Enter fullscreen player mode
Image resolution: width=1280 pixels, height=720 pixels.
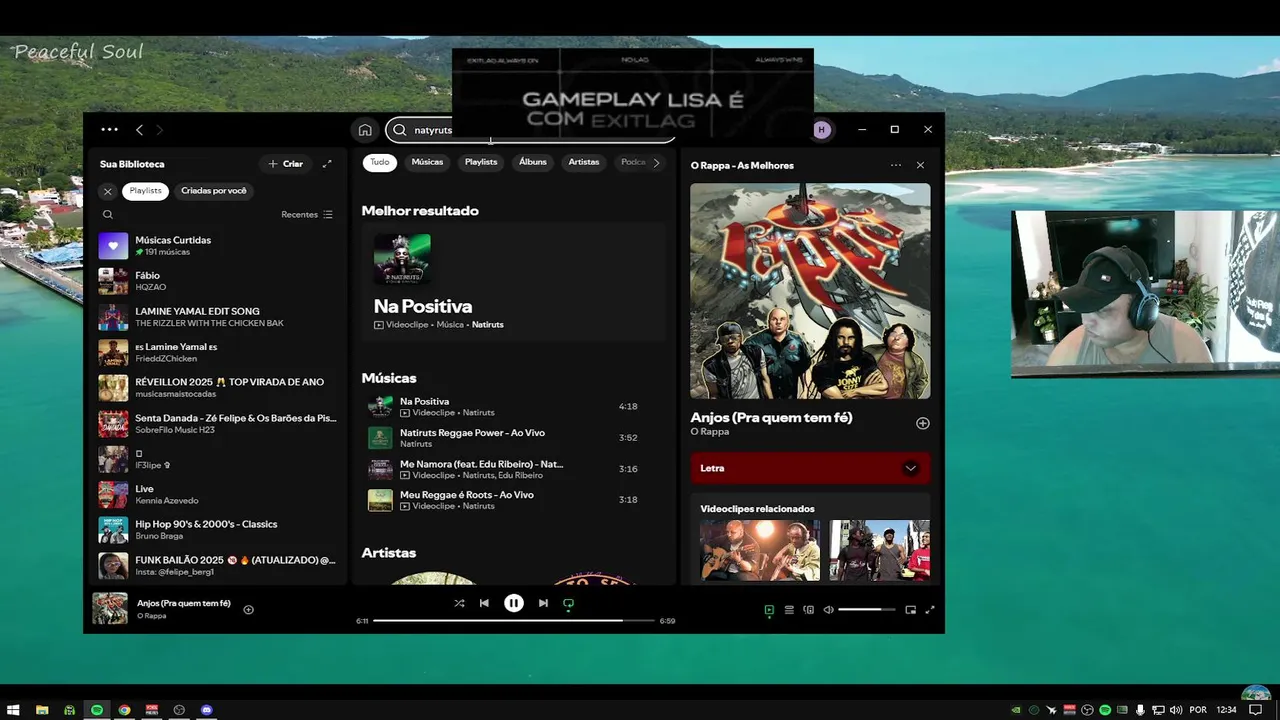pyautogui.click(x=929, y=610)
